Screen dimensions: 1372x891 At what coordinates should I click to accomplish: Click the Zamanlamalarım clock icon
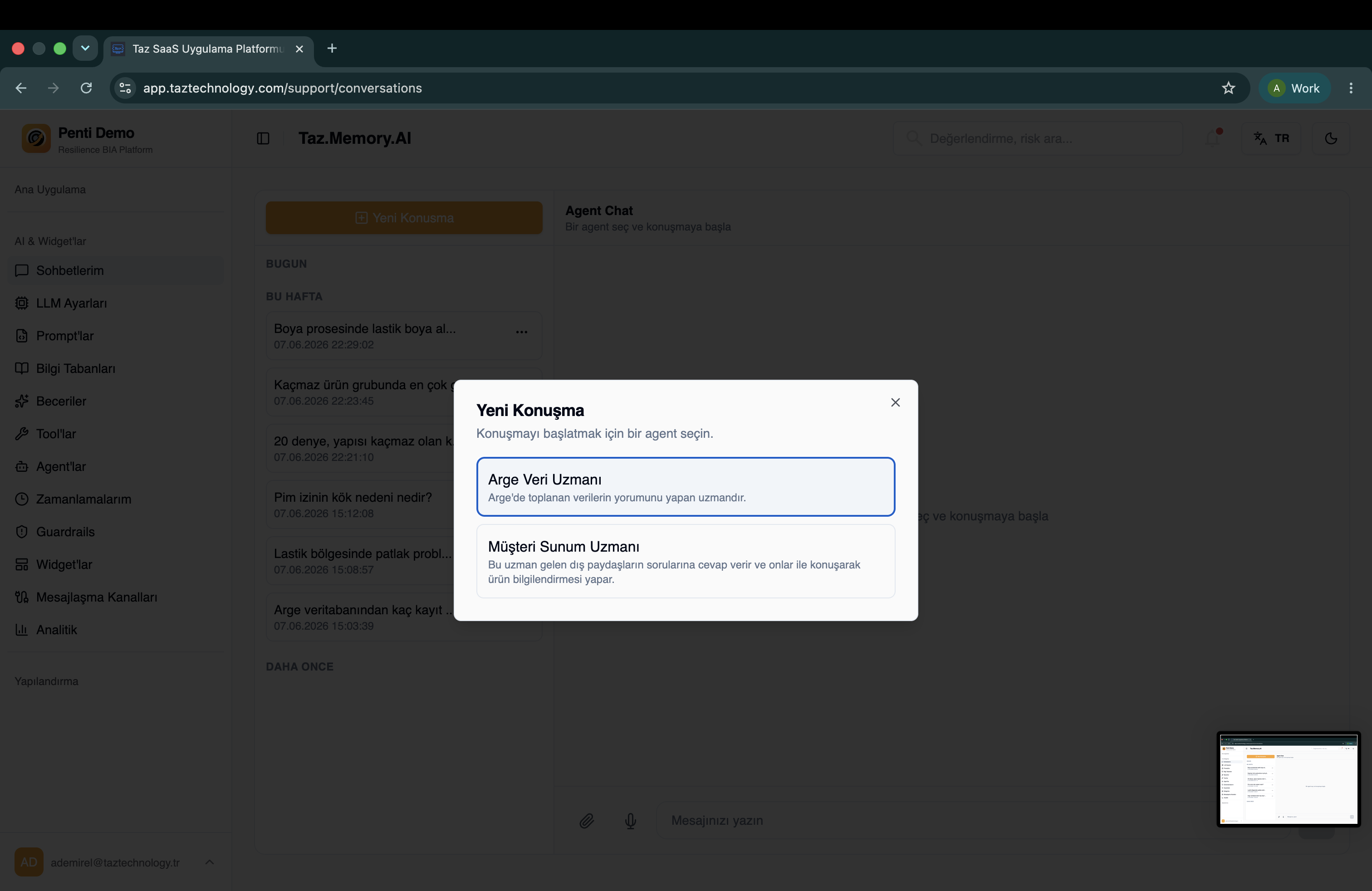[x=21, y=499]
